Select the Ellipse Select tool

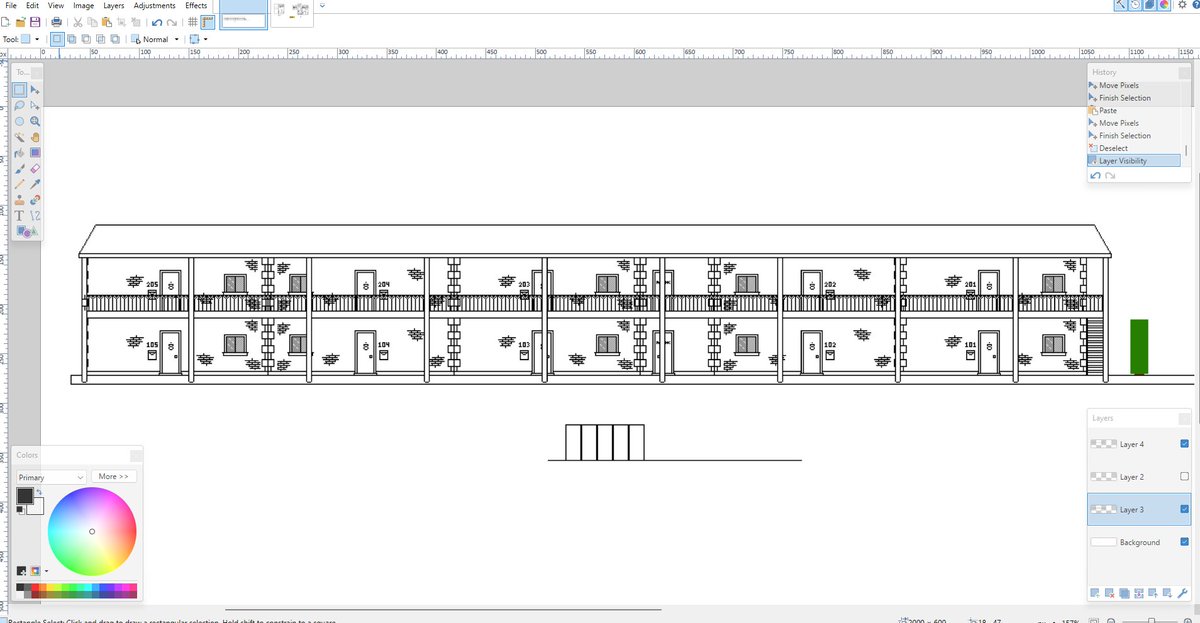pyautogui.click(x=20, y=121)
